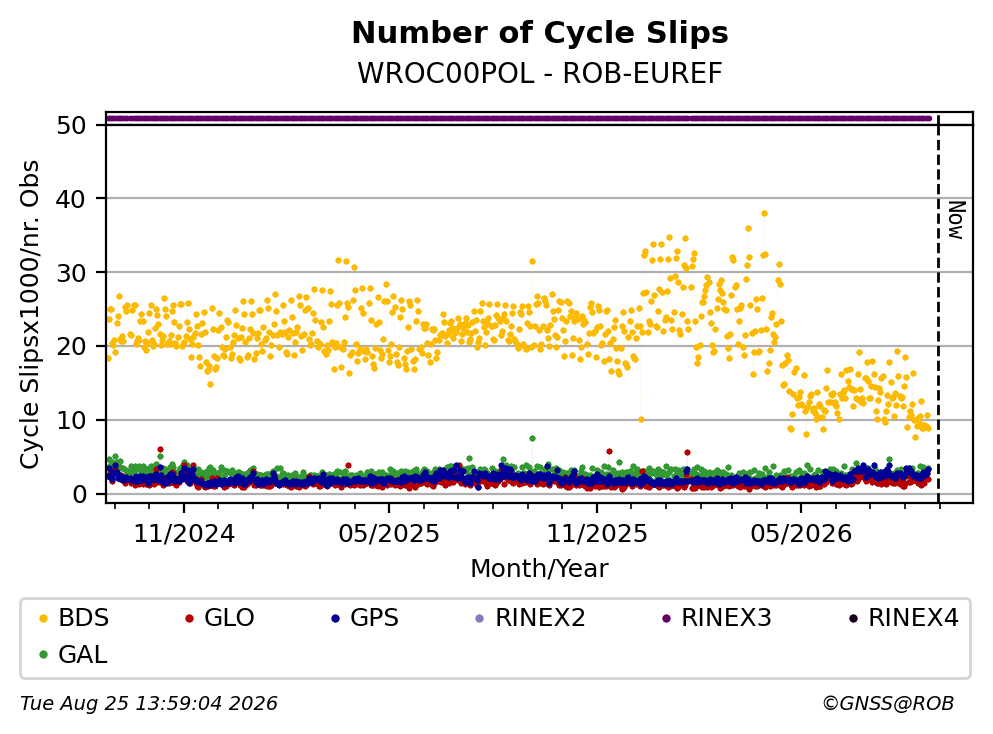Click the y-axis label Cycle Slipsx1000/nr. Obs
Image resolution: width=993 pixels, height=734 pixels.
(29, 314)
